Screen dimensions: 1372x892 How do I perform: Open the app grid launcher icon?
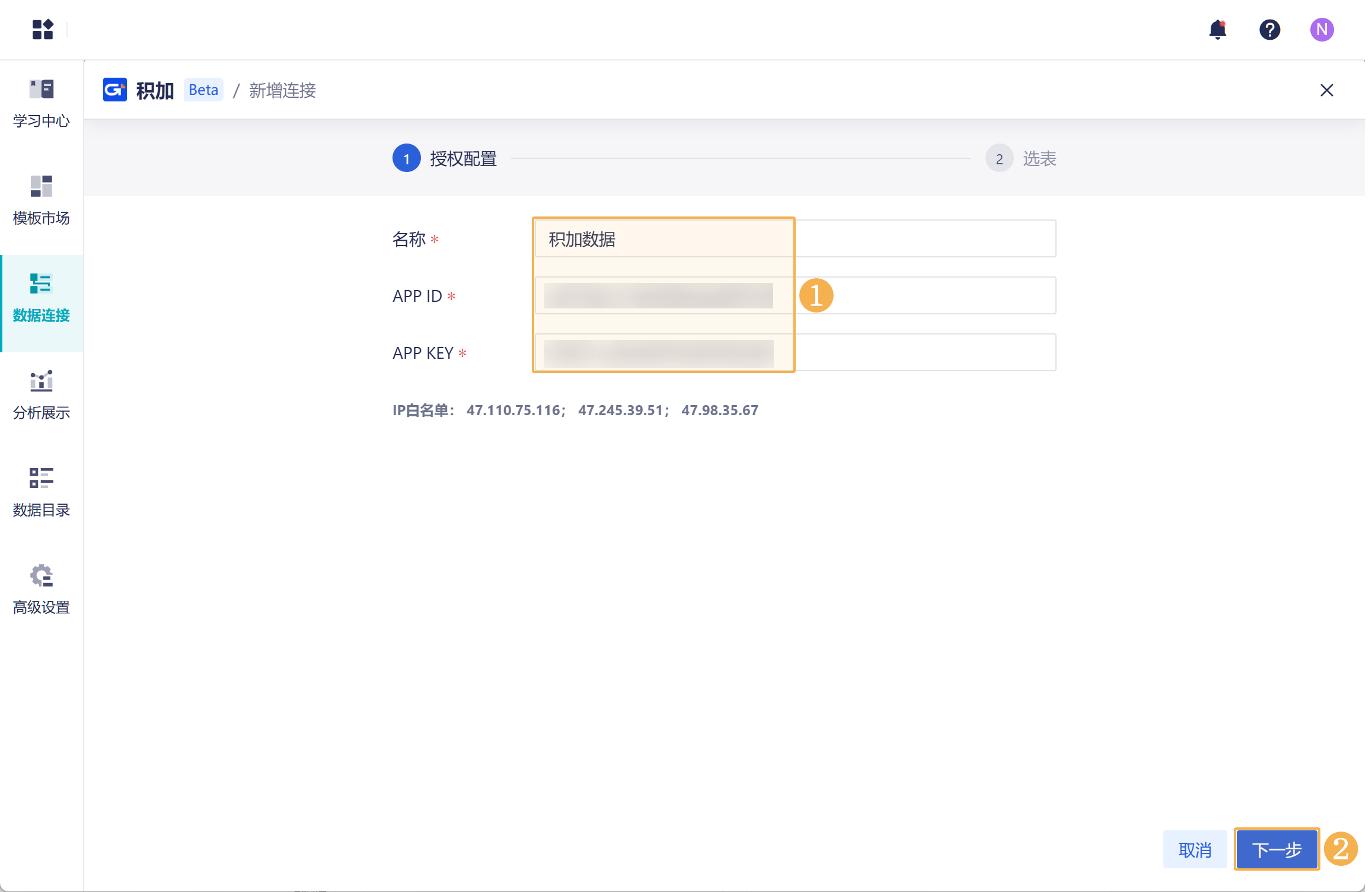pyautogui.click(x=43, y=29)
